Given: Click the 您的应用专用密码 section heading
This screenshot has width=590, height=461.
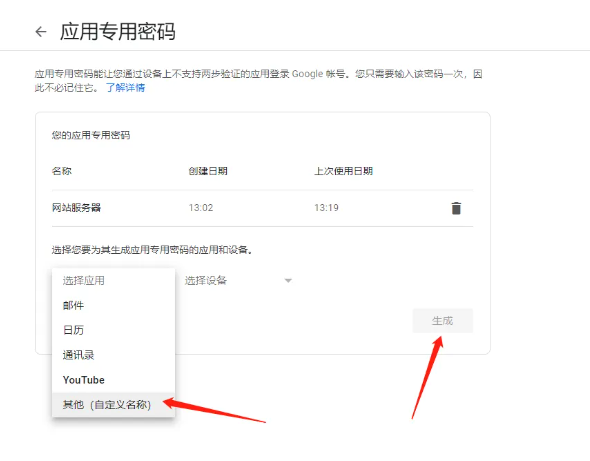Looking at the screenshot, I should pos(91,135).
